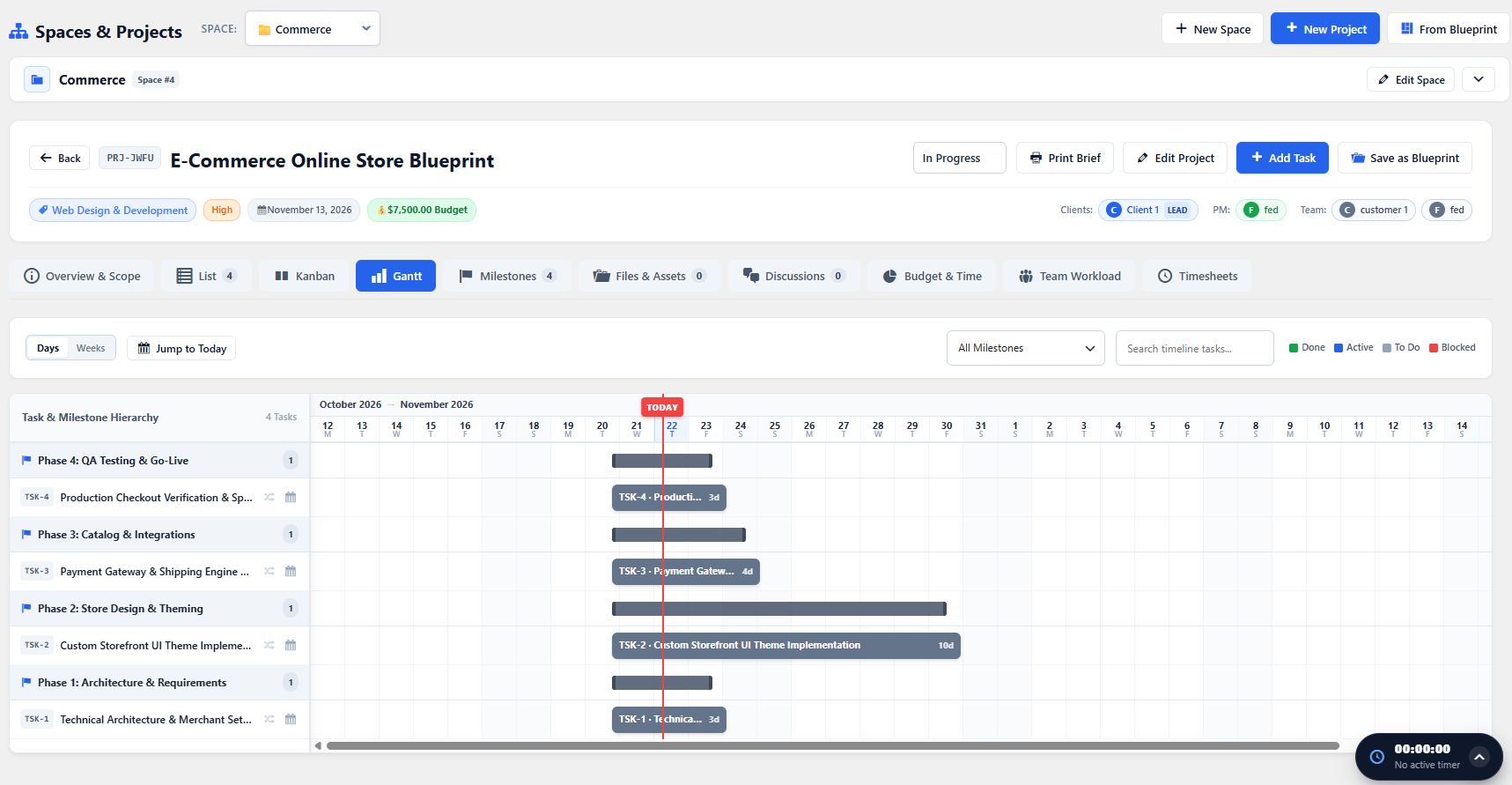
Task: Switch to the Kanban tab
Action: (x=305, y=276)
